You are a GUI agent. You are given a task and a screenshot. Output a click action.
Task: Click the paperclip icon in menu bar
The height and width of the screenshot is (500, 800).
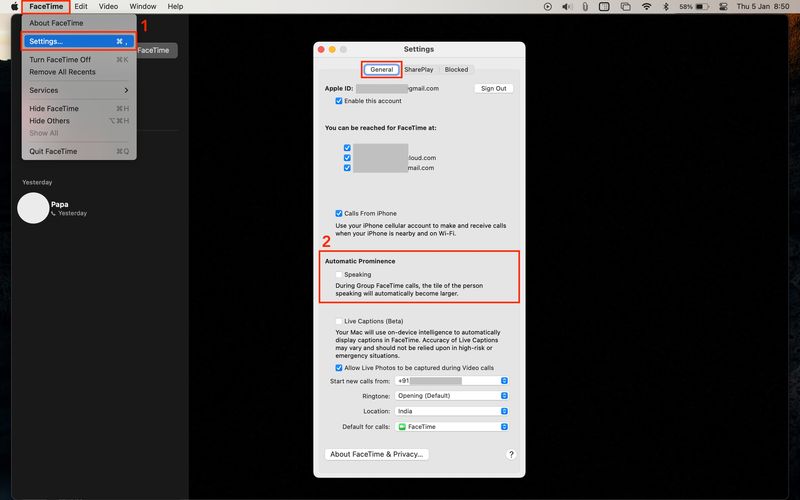(585, 7)
